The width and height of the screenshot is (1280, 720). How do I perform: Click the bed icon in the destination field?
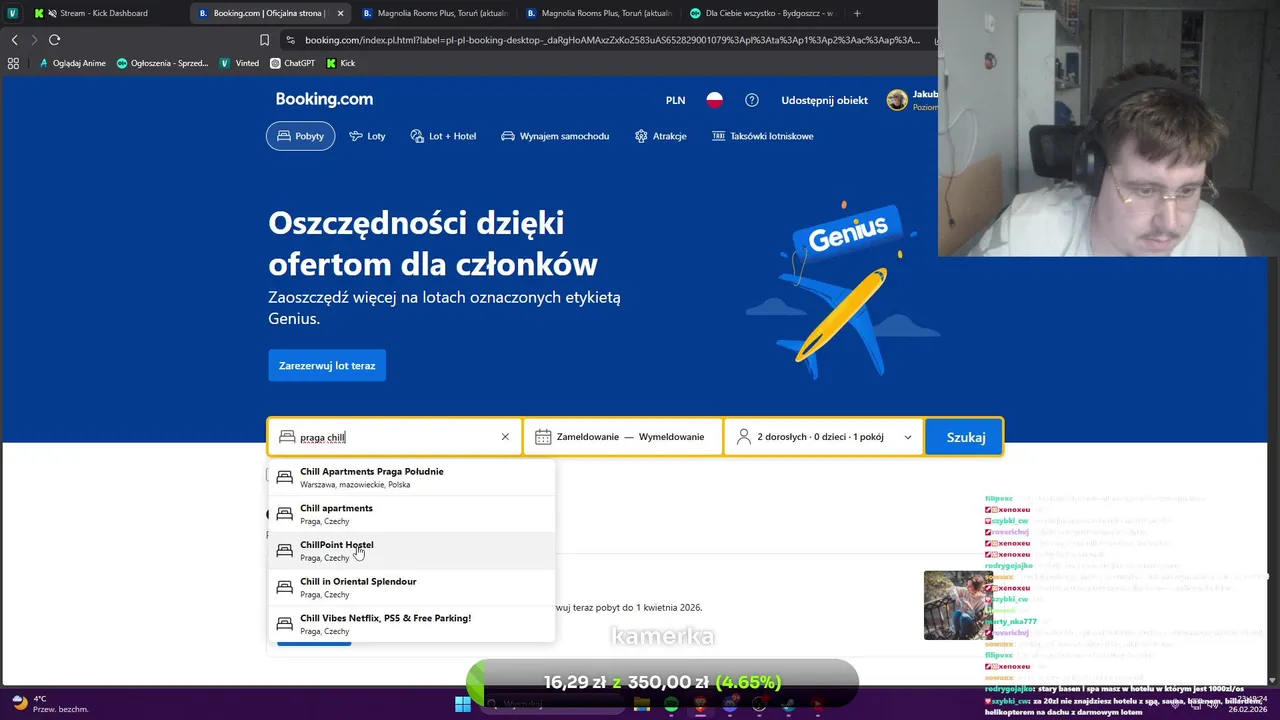point(287,437)
